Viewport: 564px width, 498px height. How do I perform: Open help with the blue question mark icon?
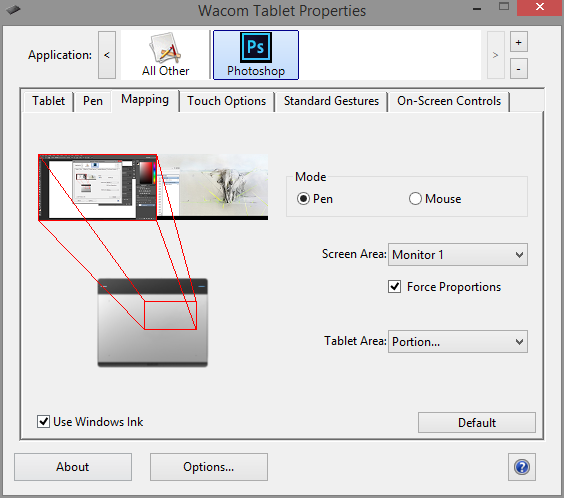pyautogui.click(x=522, y=467)
